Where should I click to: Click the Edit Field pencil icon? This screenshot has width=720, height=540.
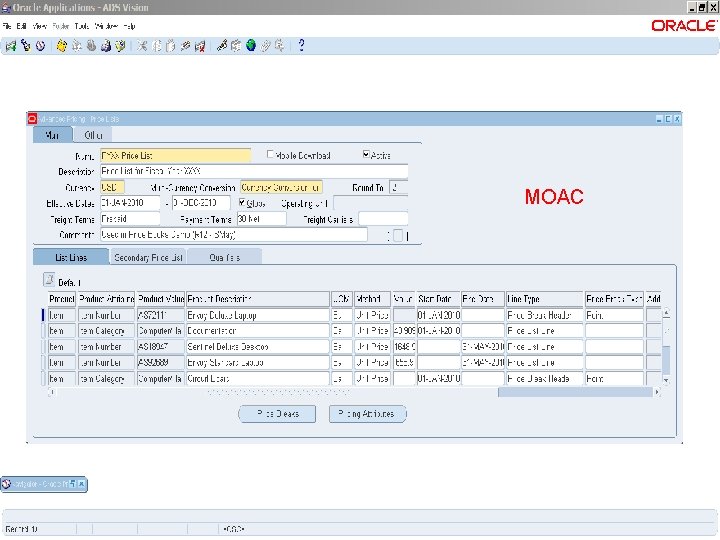tap(222, 46)
